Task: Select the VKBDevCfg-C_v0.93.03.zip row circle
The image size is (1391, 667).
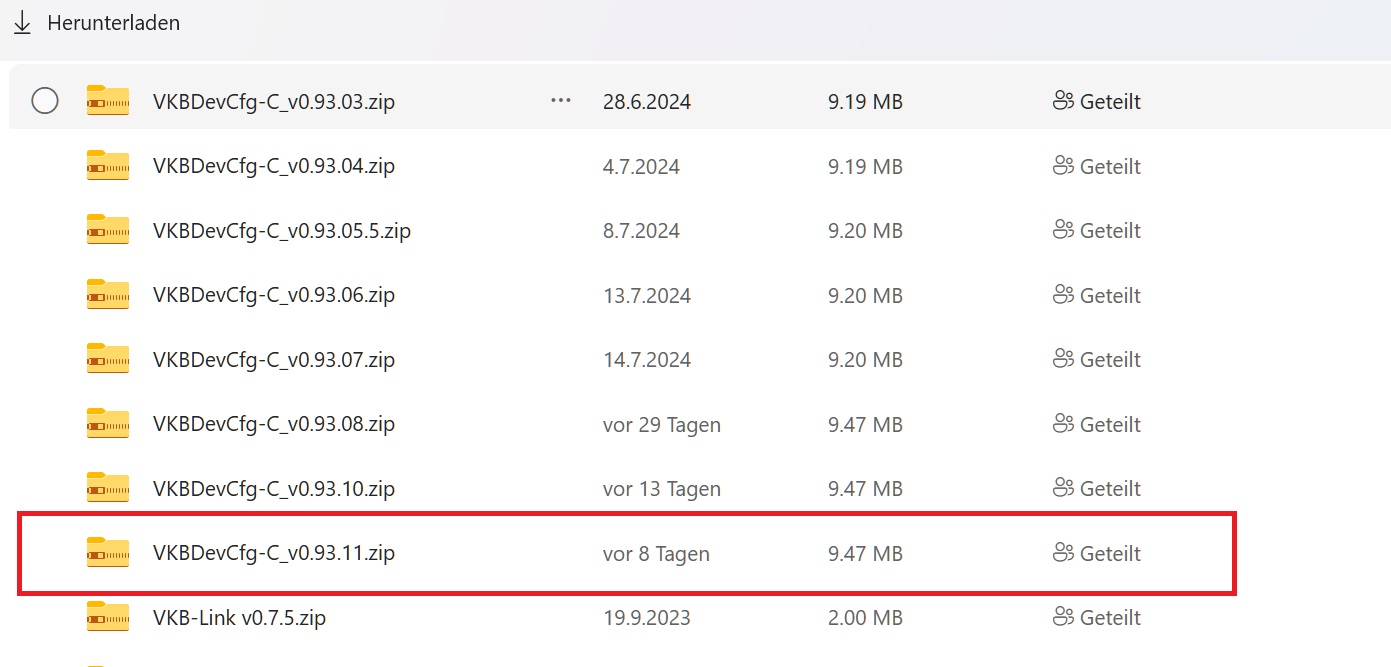Action: pyautogui.click(x=45, y=101)
